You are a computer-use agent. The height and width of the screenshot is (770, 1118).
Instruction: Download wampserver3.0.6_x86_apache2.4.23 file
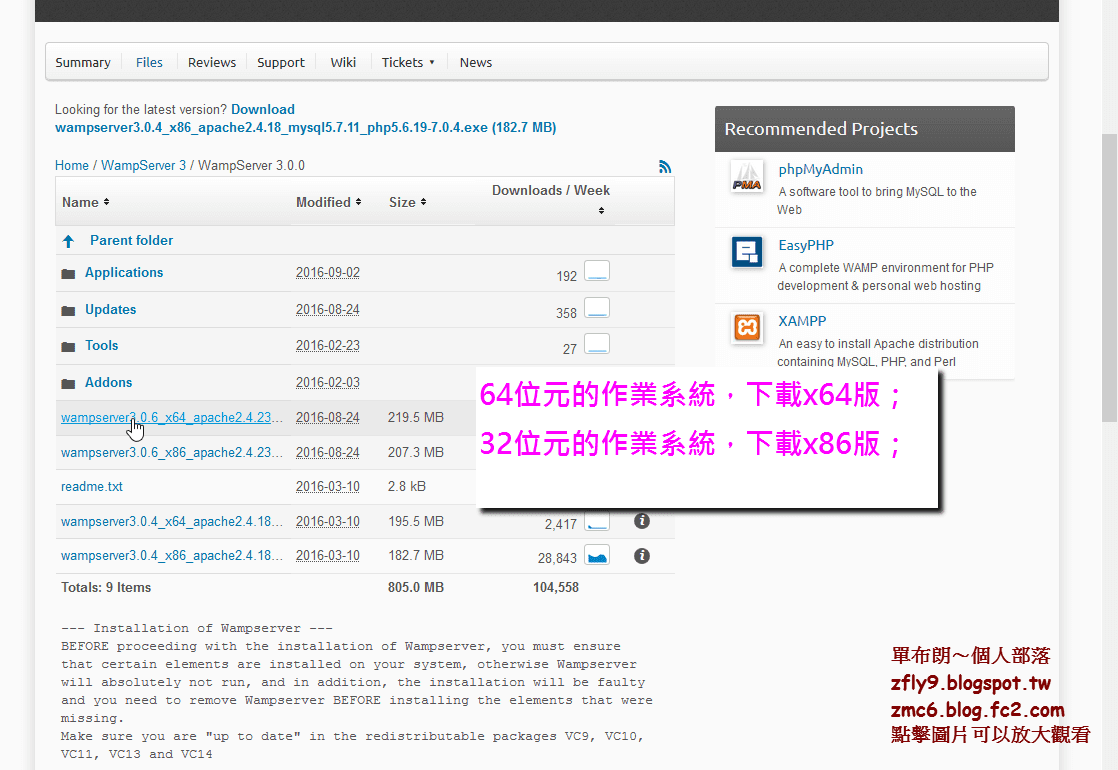[172, 453]
